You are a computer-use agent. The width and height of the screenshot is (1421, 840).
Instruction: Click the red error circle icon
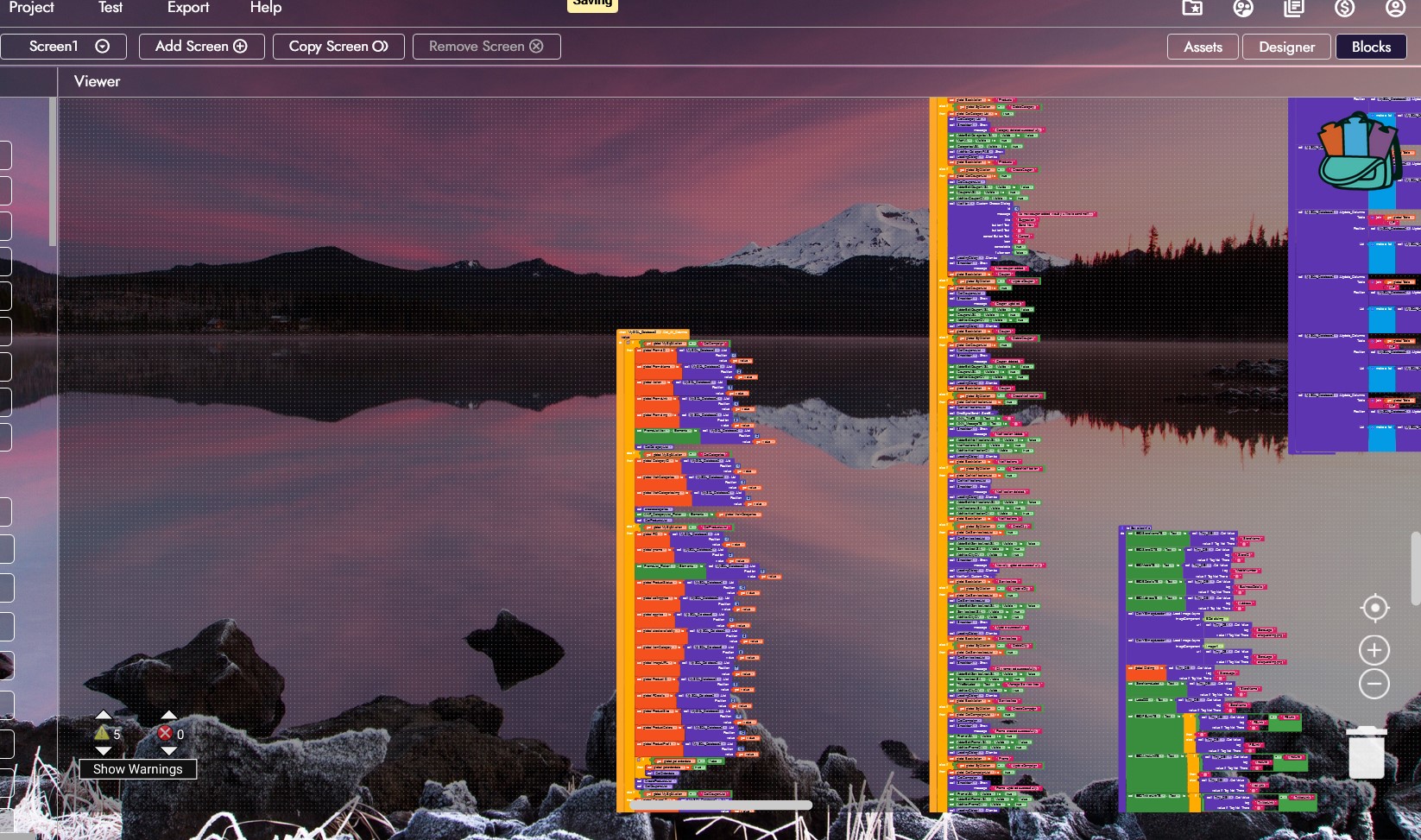pyautogui.click(x=165, y=733)
